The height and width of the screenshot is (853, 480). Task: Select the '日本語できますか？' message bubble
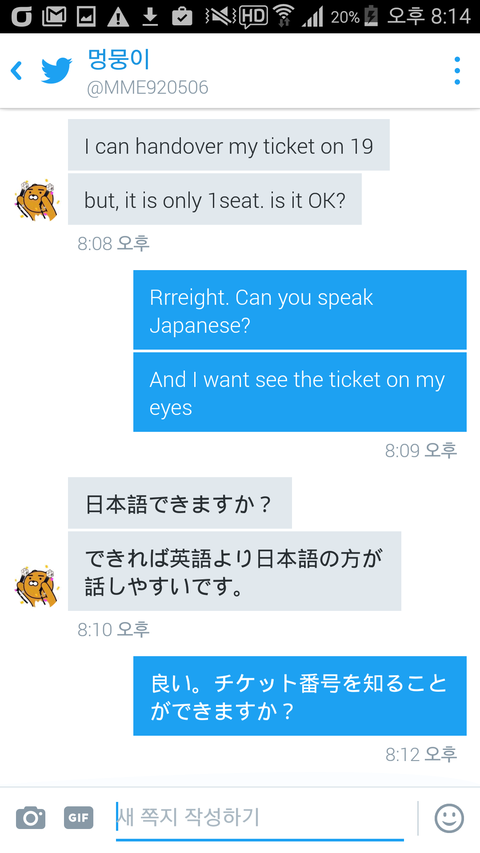(180, 503)
